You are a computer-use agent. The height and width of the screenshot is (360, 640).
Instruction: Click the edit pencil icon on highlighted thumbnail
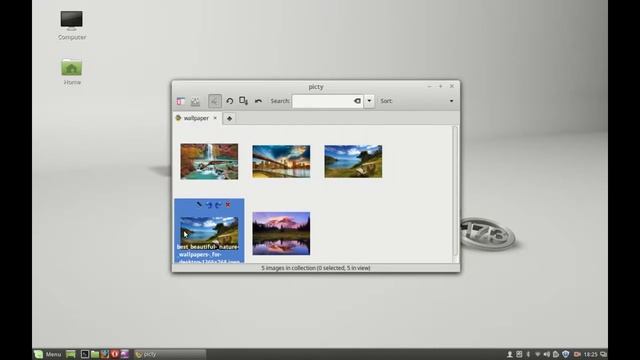pos(199,204)
